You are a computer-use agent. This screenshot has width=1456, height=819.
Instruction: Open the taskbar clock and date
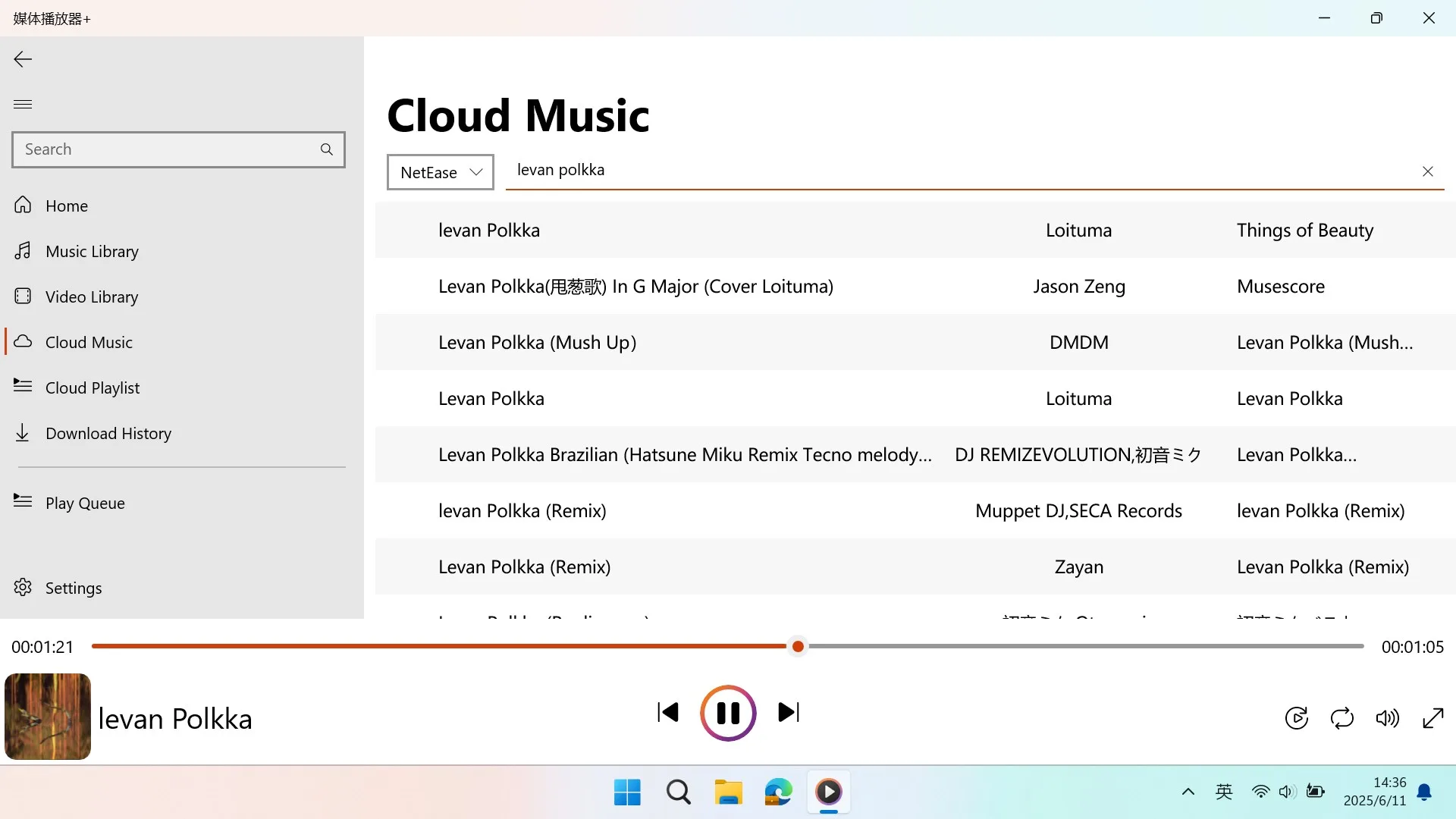[x=1375, y=792]
